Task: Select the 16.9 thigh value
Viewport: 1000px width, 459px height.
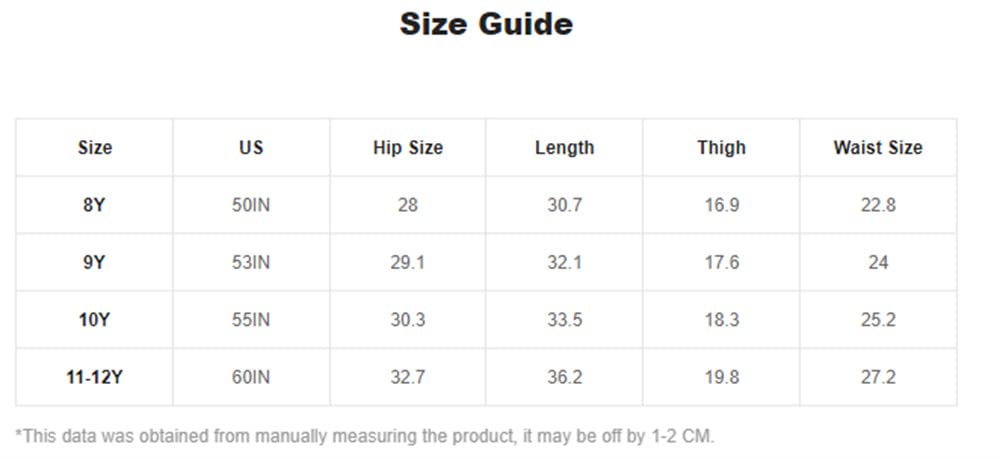Action: (721, 205)
